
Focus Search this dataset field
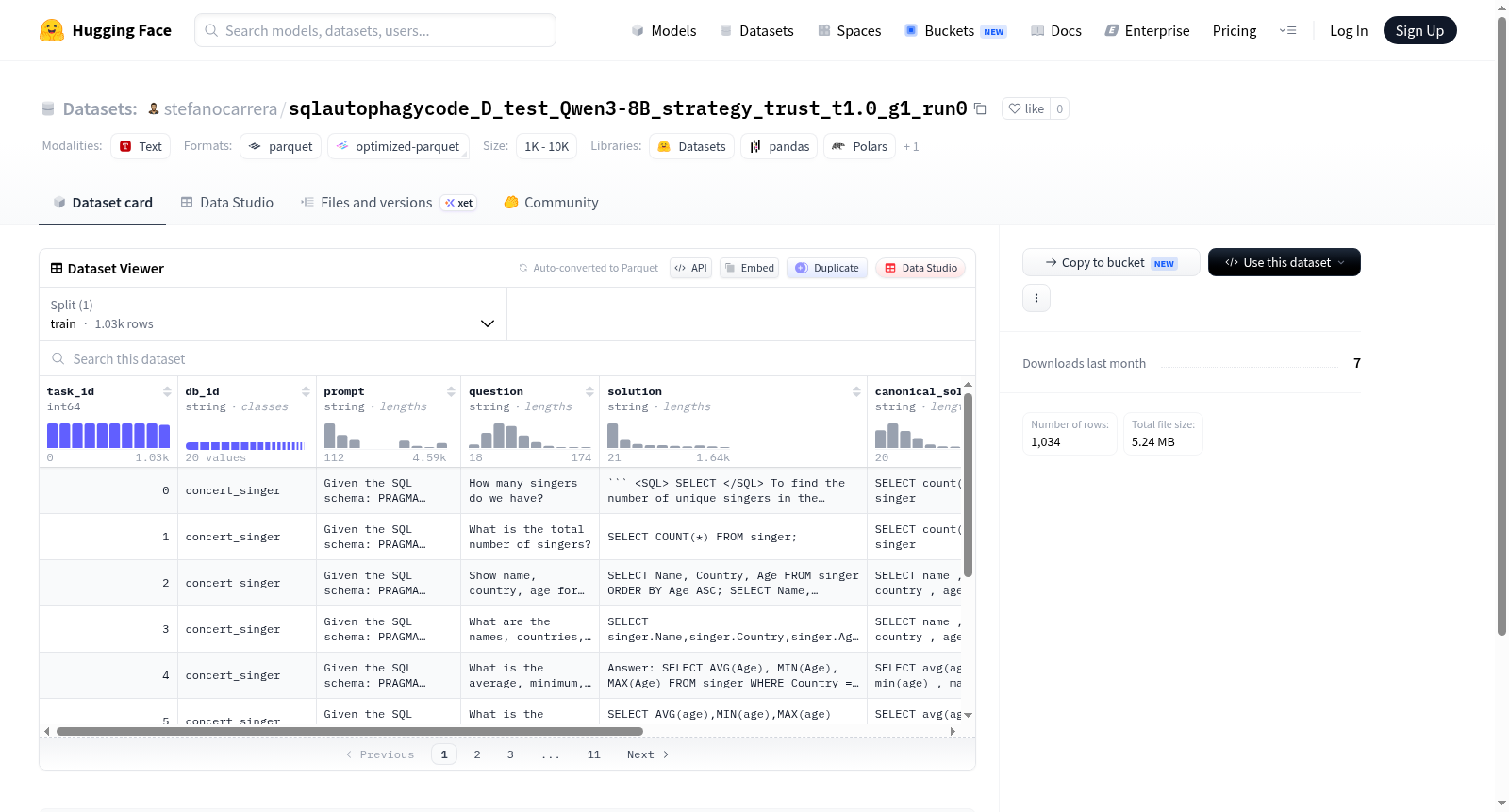tap(507, 358)
